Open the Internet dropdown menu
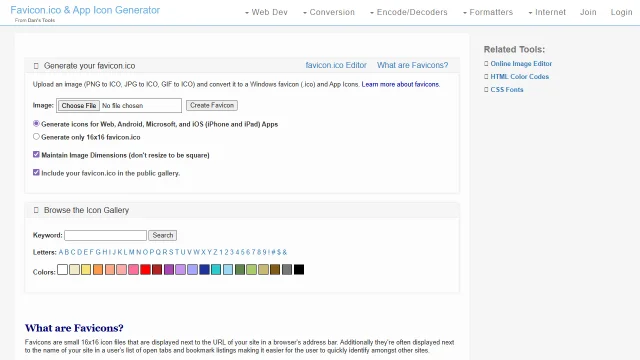 click(x=547, y=12)
